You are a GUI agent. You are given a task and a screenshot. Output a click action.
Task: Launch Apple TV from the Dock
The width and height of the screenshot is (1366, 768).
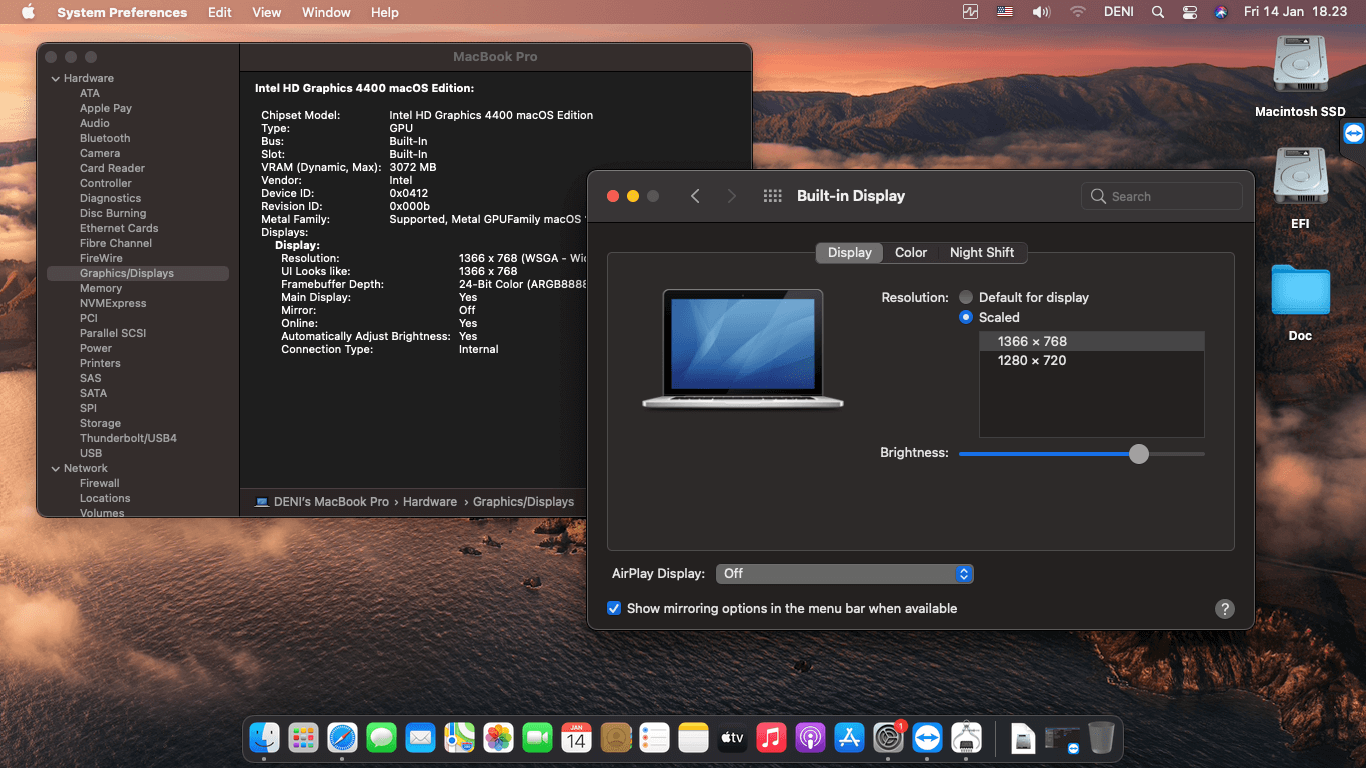[x=732, y=738]
